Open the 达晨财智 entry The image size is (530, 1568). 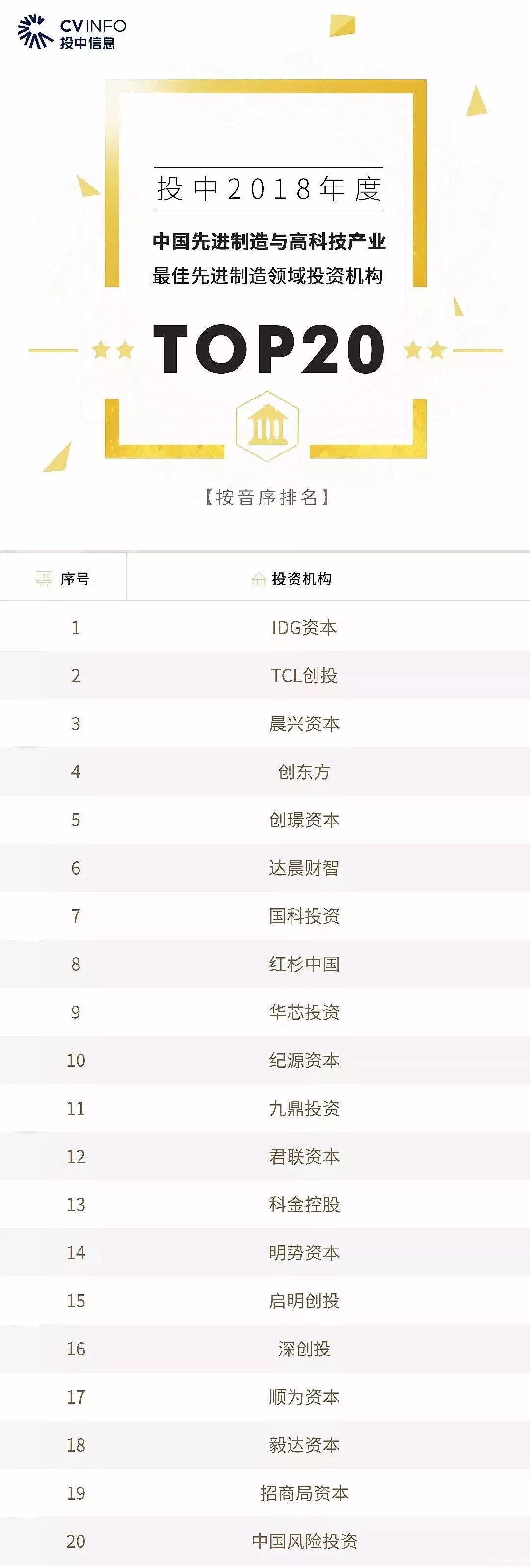(304, 867)
